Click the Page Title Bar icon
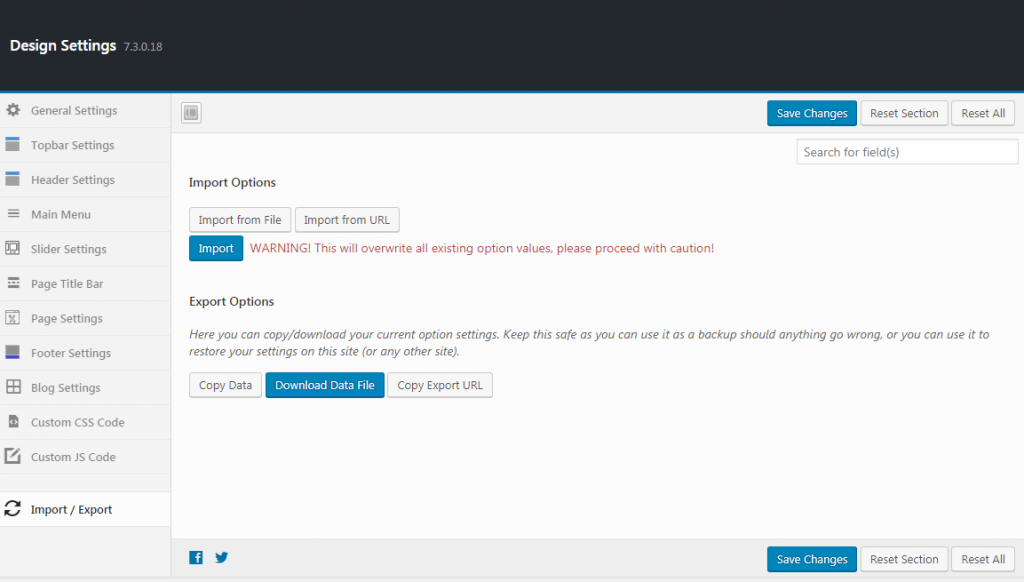 pyautogui.click(x=13, y=283)
